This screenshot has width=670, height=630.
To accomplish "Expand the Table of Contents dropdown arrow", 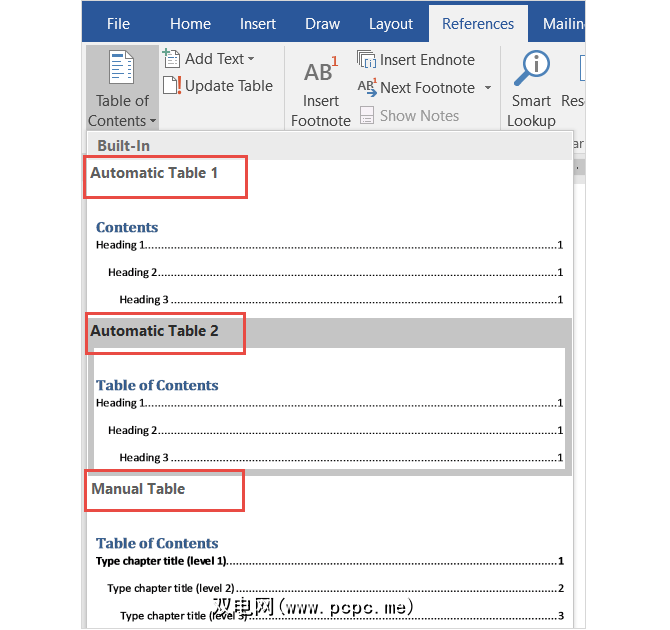I will [x=153, y=121].
